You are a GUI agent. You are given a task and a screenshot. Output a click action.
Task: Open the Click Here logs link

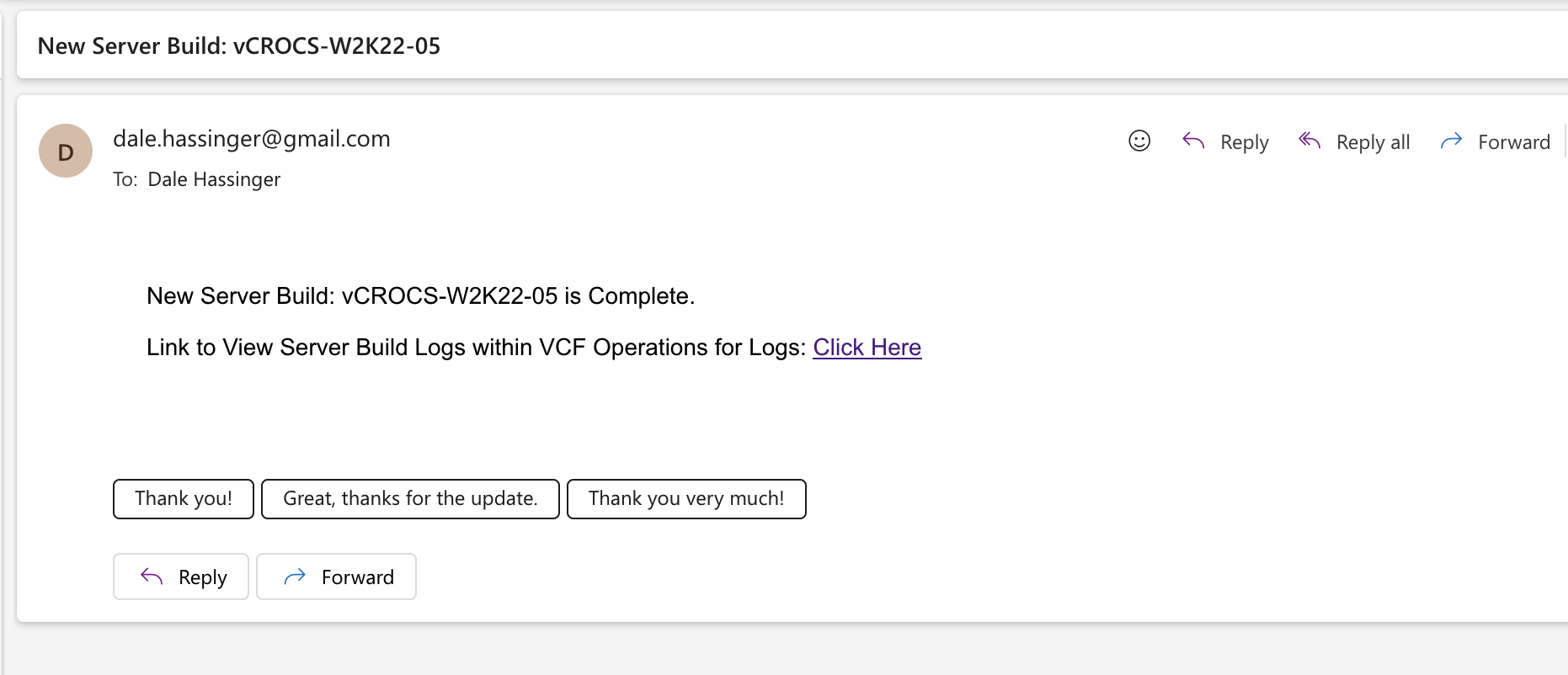pyautogui.click(x=867, y=348)
